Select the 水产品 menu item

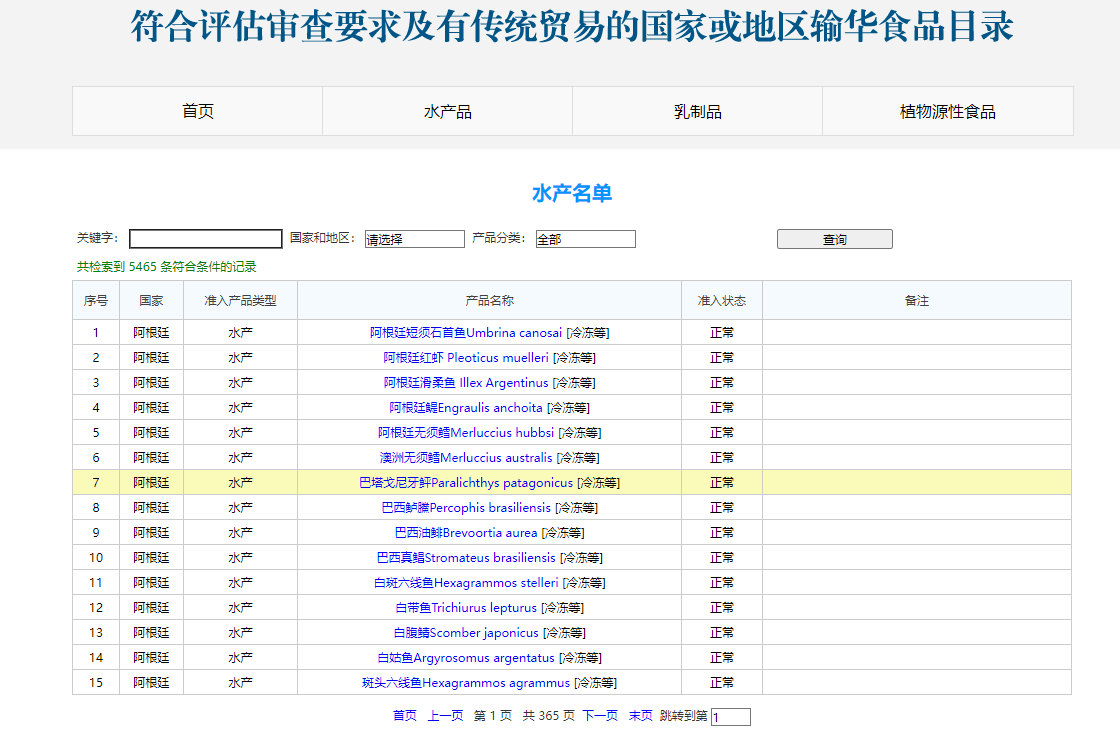pyautogui.click(x=447, y=111)
